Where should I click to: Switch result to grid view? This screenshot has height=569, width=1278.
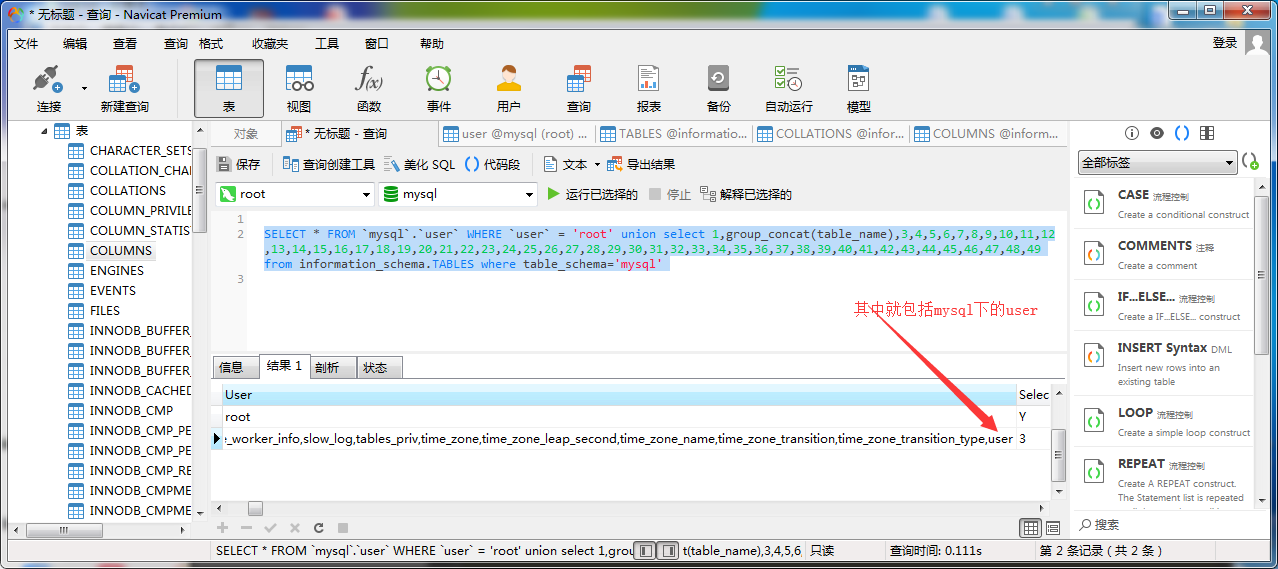(x=1030, y=528)
